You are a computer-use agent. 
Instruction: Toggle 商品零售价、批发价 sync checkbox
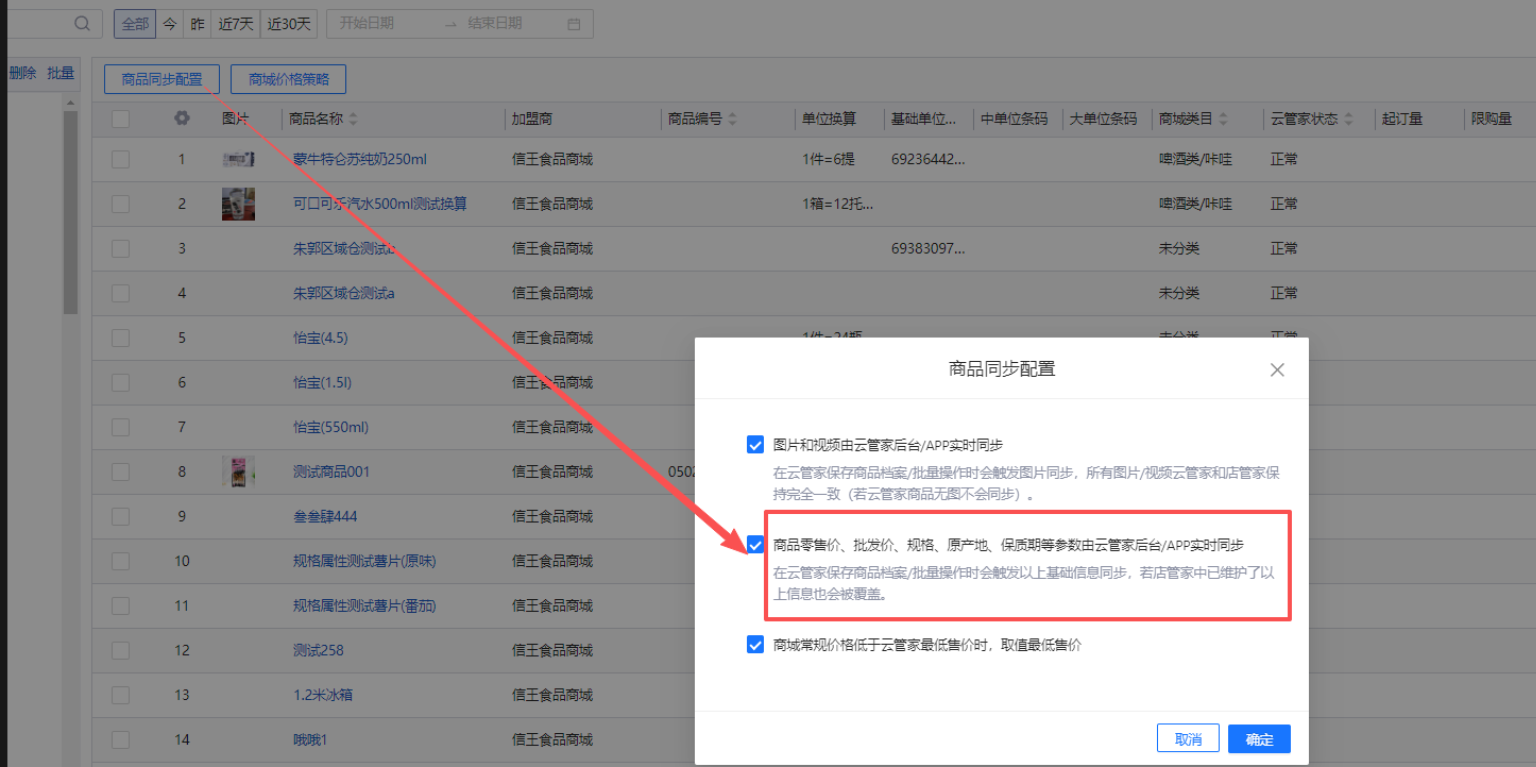point(755,545)
